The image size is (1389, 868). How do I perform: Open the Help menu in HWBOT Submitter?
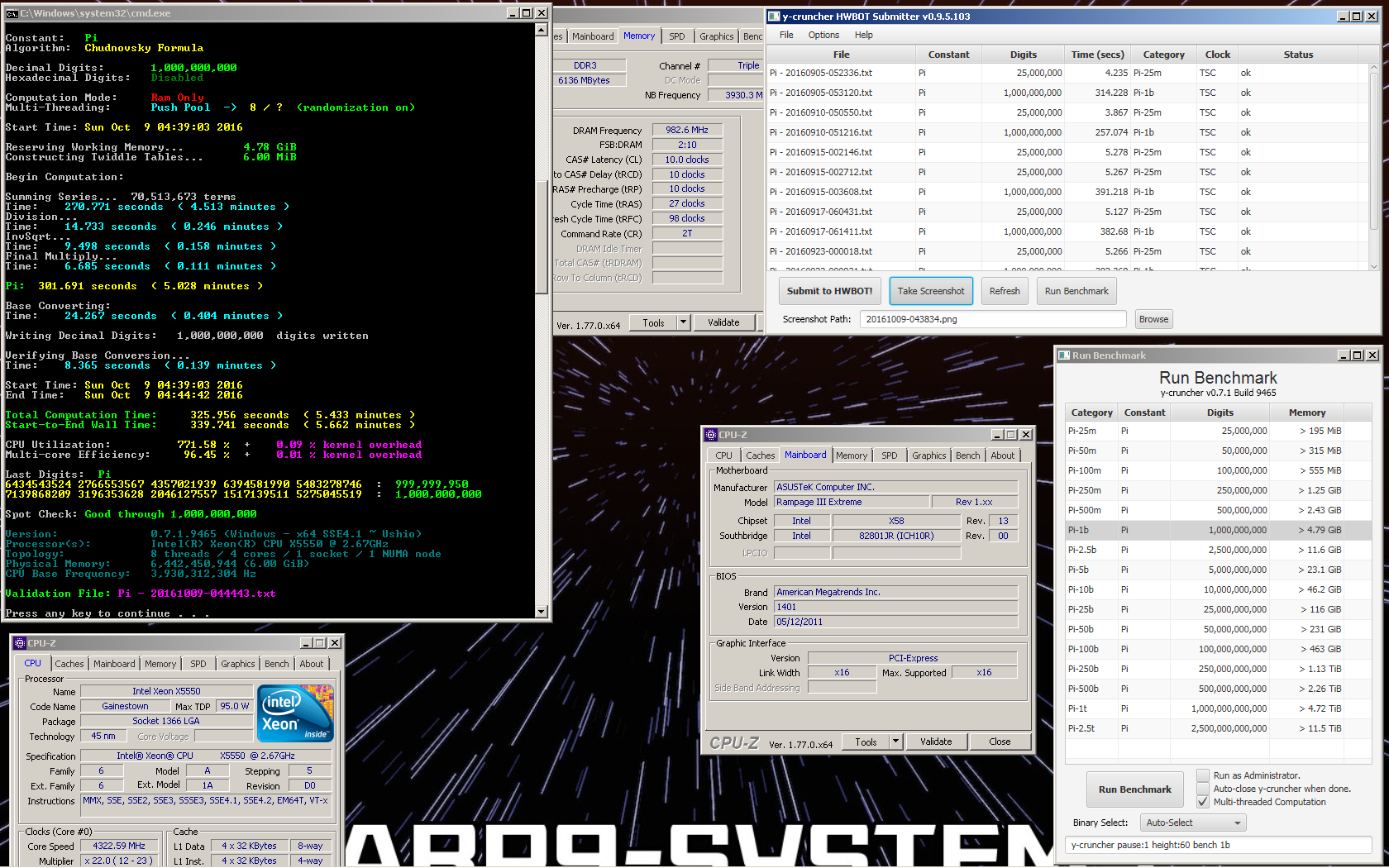click(x=864, y=35)
